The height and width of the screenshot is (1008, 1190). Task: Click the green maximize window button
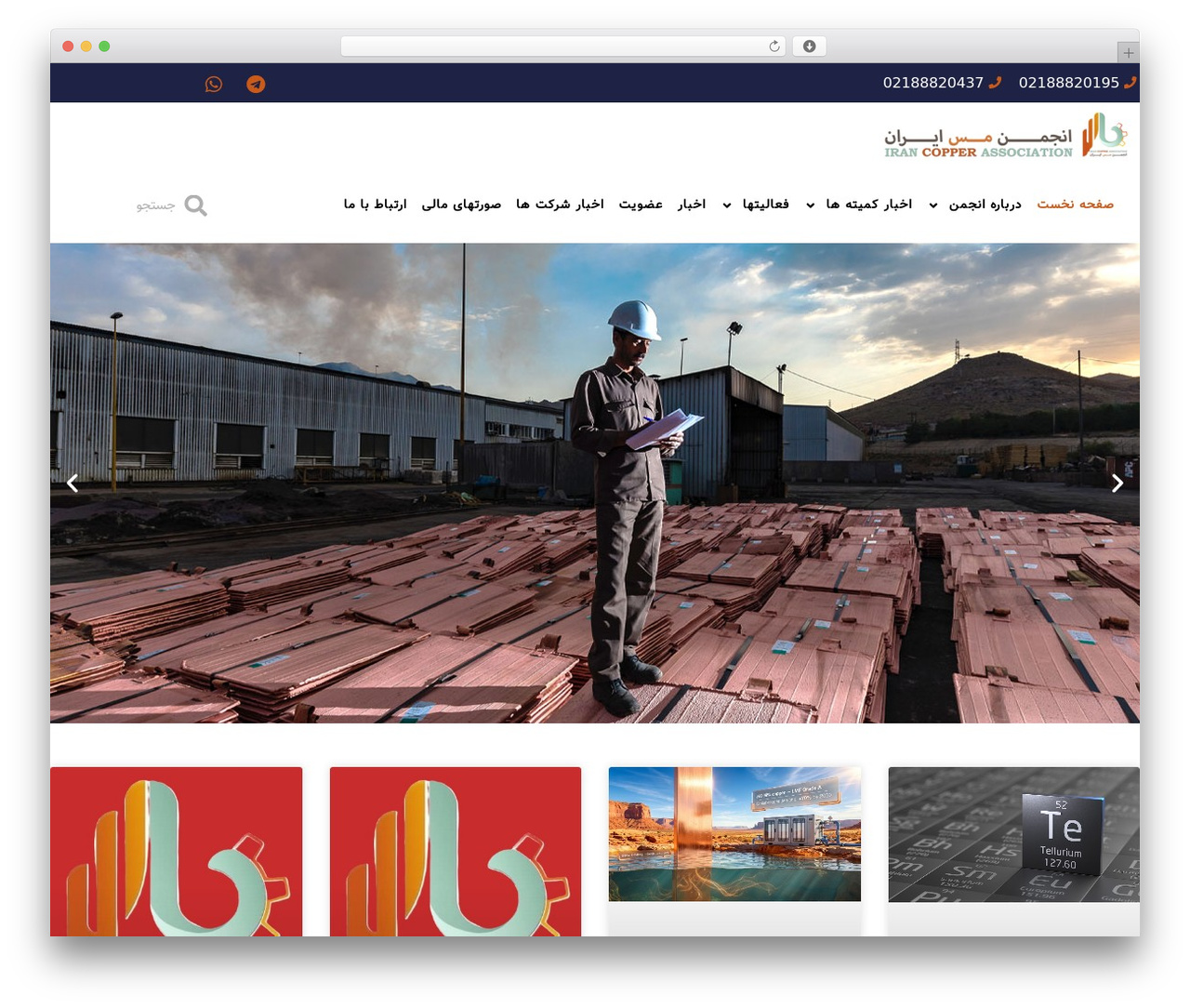click(104, 46)
